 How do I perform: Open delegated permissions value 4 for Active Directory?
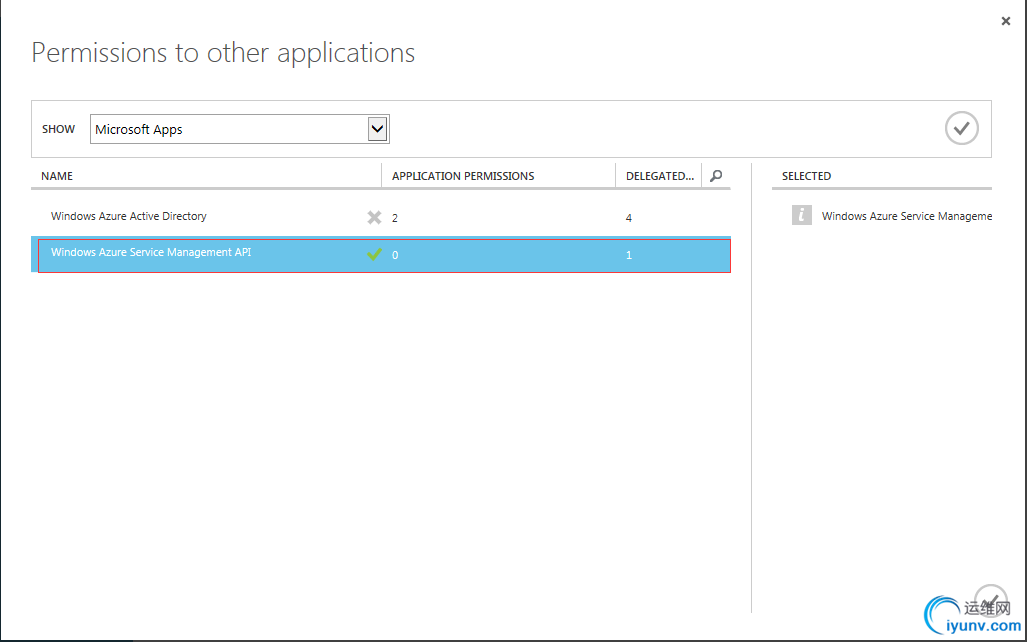[629, 218]
